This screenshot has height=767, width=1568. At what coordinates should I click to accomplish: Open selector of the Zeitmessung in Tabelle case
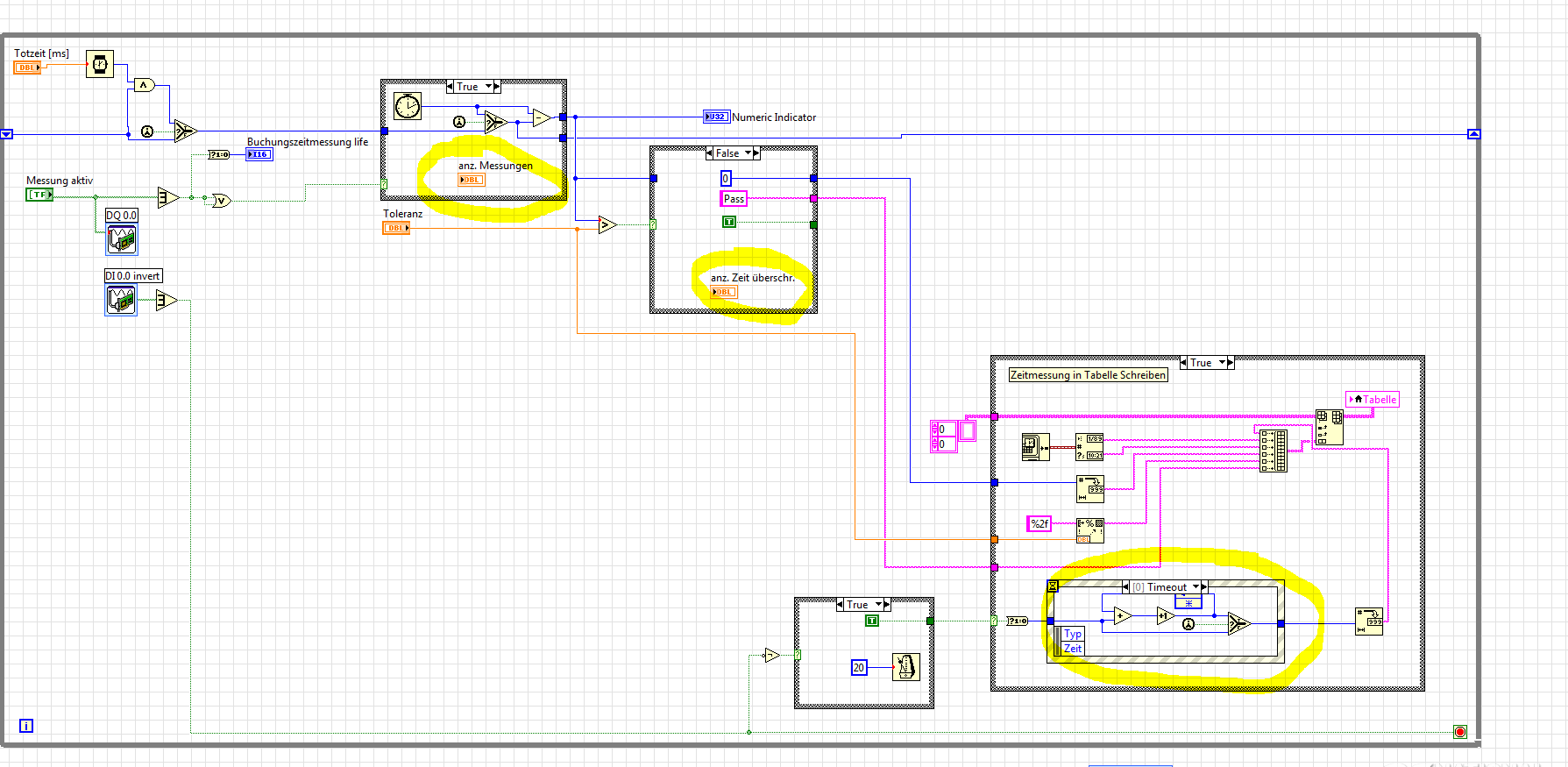[x=1207, y=363]
